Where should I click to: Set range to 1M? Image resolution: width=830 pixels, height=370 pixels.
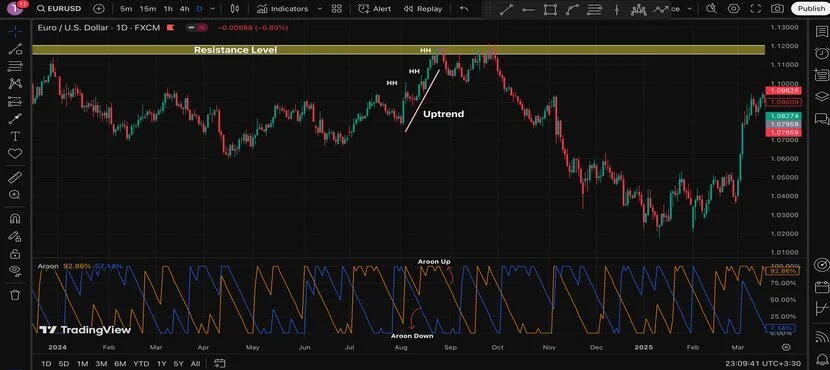tap(82, 364)
